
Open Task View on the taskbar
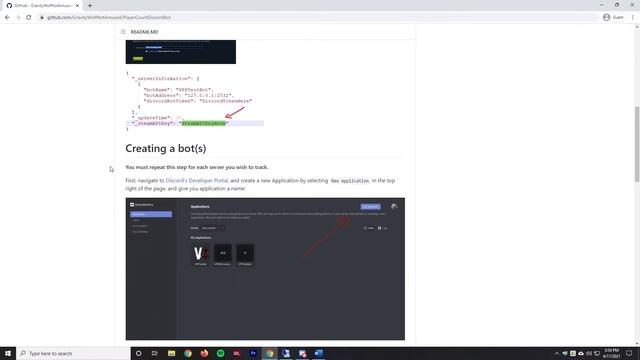(155, 353)
